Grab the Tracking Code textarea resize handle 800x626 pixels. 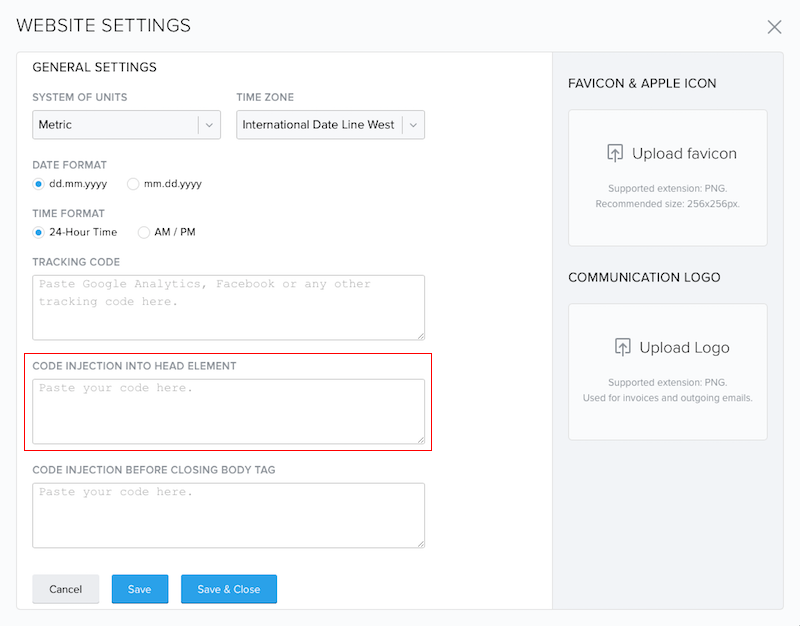[421, 336]
